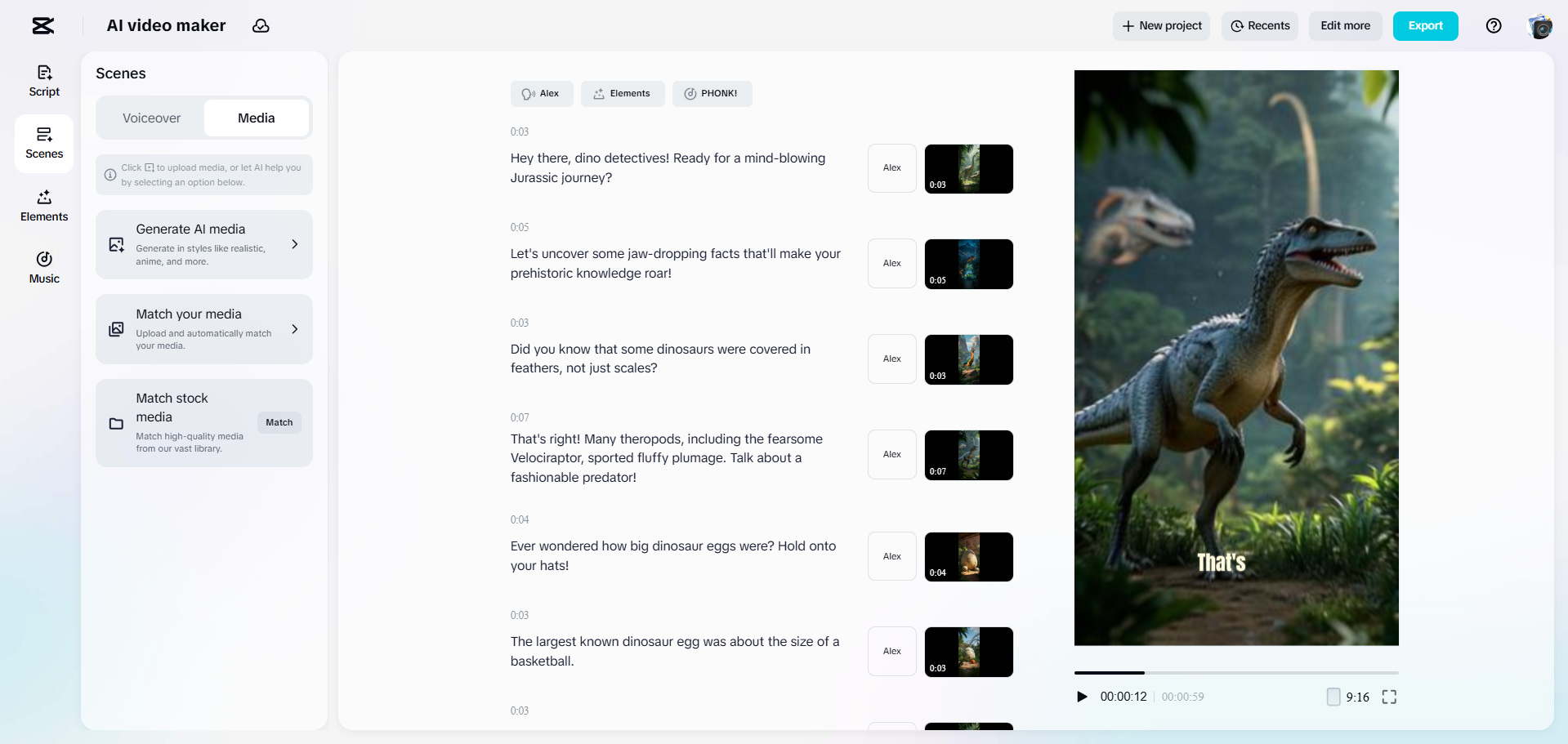Click the Generate AI media image icon
The height and width of the screenshot is (744, 1568).
coord(117,244)
